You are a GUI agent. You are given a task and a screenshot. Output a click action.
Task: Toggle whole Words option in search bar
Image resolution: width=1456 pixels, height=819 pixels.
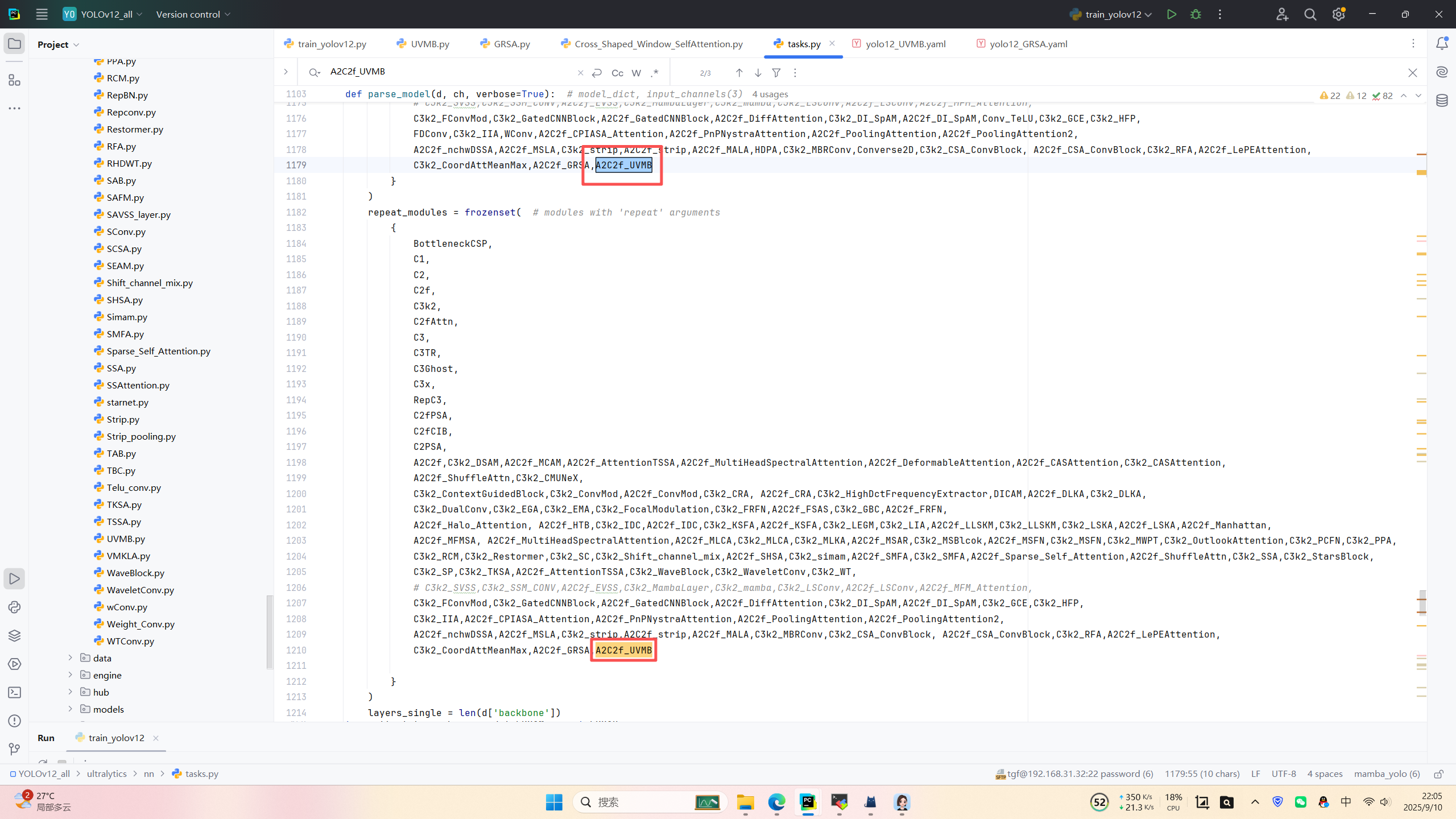(636, 73)
